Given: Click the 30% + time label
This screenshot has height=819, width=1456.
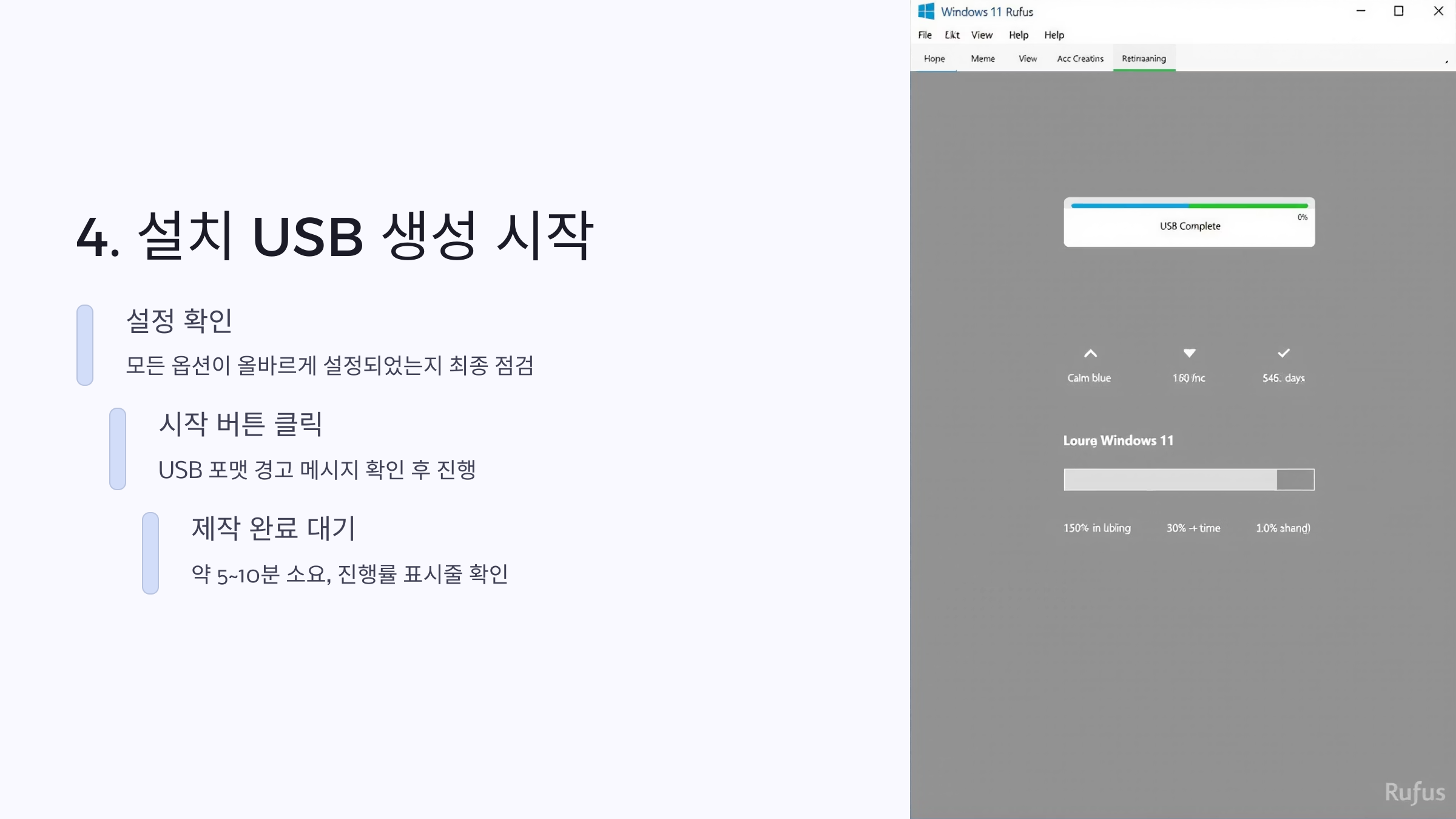Looking at the screenshot, I should 1193,528.
